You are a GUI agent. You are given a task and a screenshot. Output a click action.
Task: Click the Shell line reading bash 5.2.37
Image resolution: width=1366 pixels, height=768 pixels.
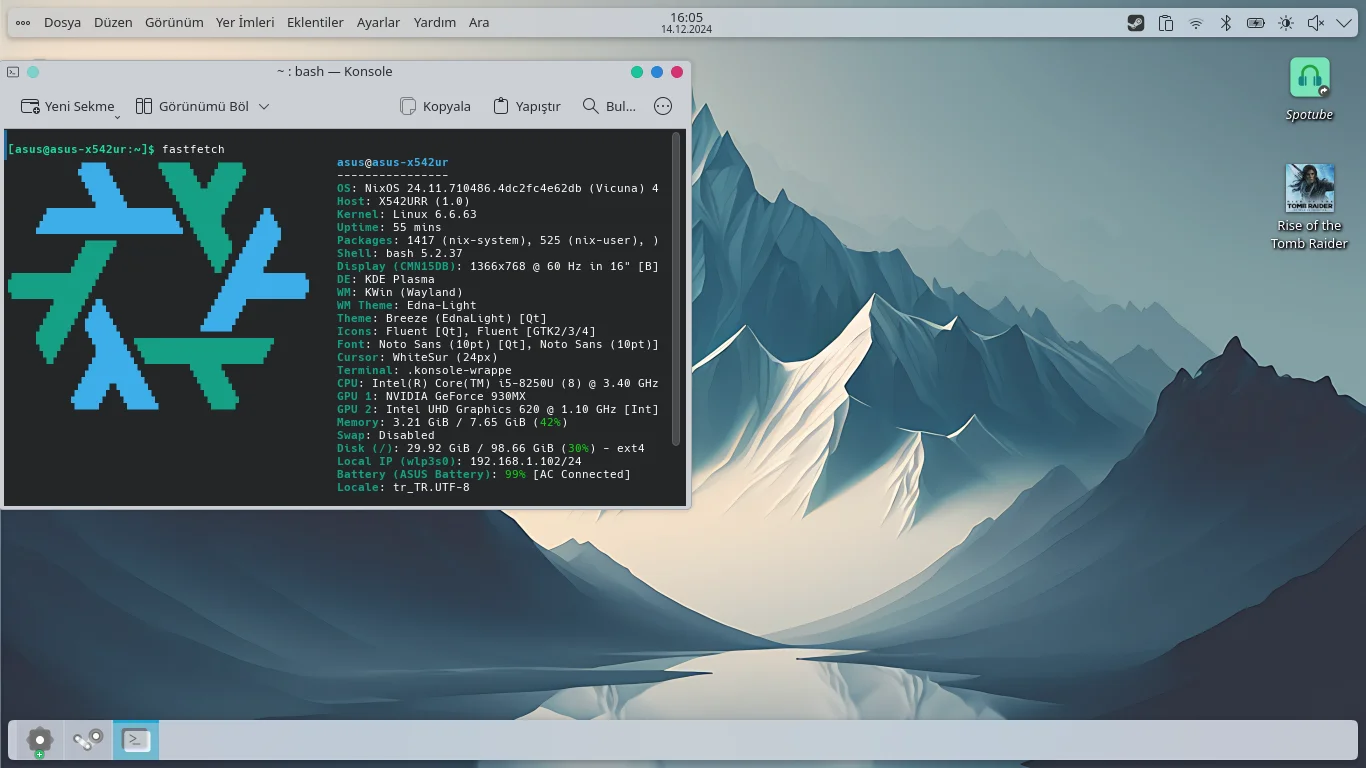400,253
